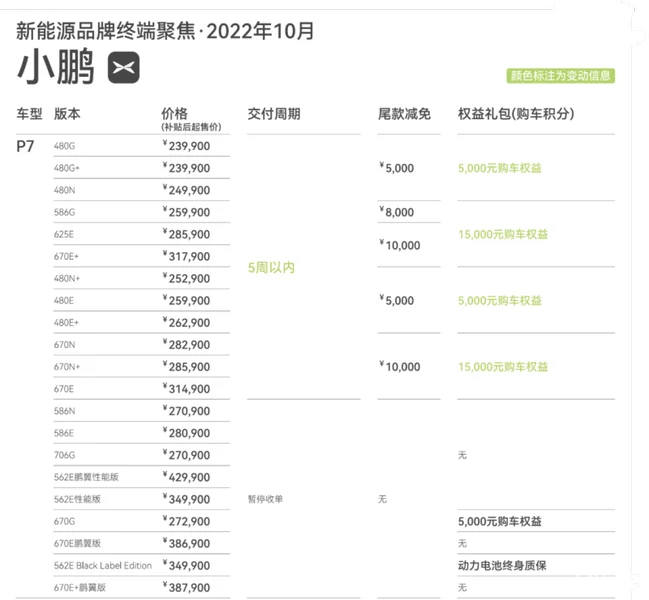Select the 562E鹏翼性能版 version label
This screenshot has width=649, height=600.
[86, 477]
